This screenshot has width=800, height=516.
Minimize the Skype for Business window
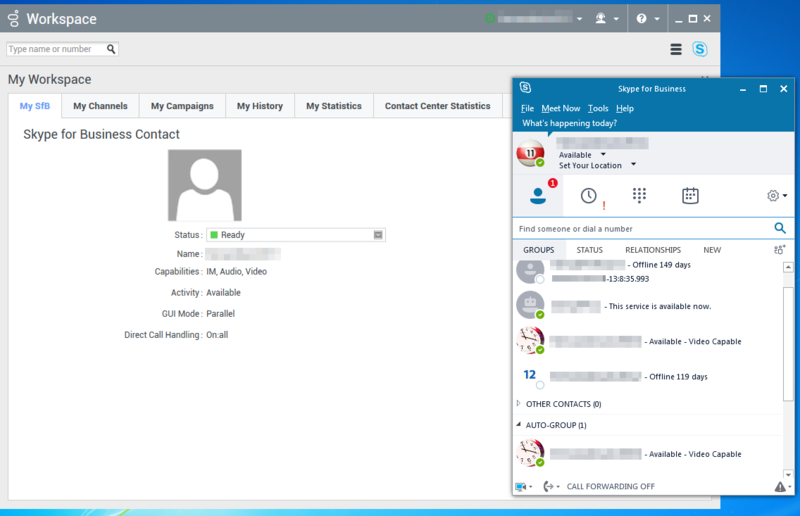[743, 89]
